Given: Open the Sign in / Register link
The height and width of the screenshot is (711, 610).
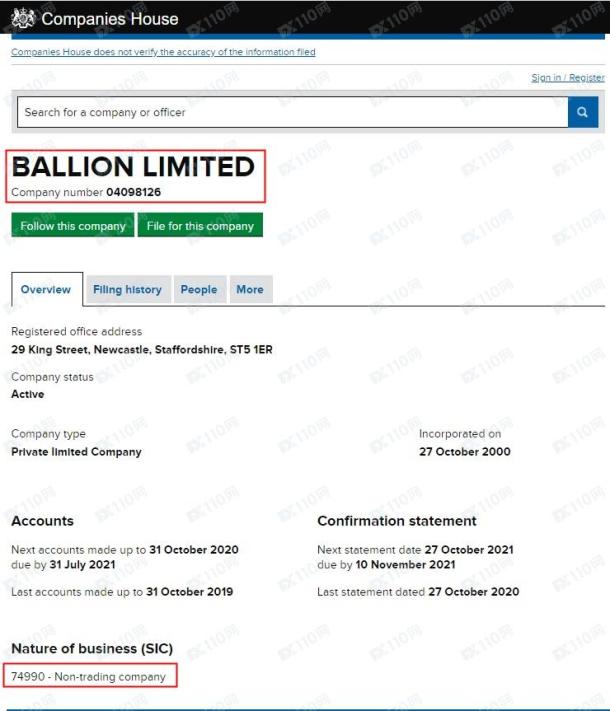Looking at the screenshot, I should tap(568, 78).
